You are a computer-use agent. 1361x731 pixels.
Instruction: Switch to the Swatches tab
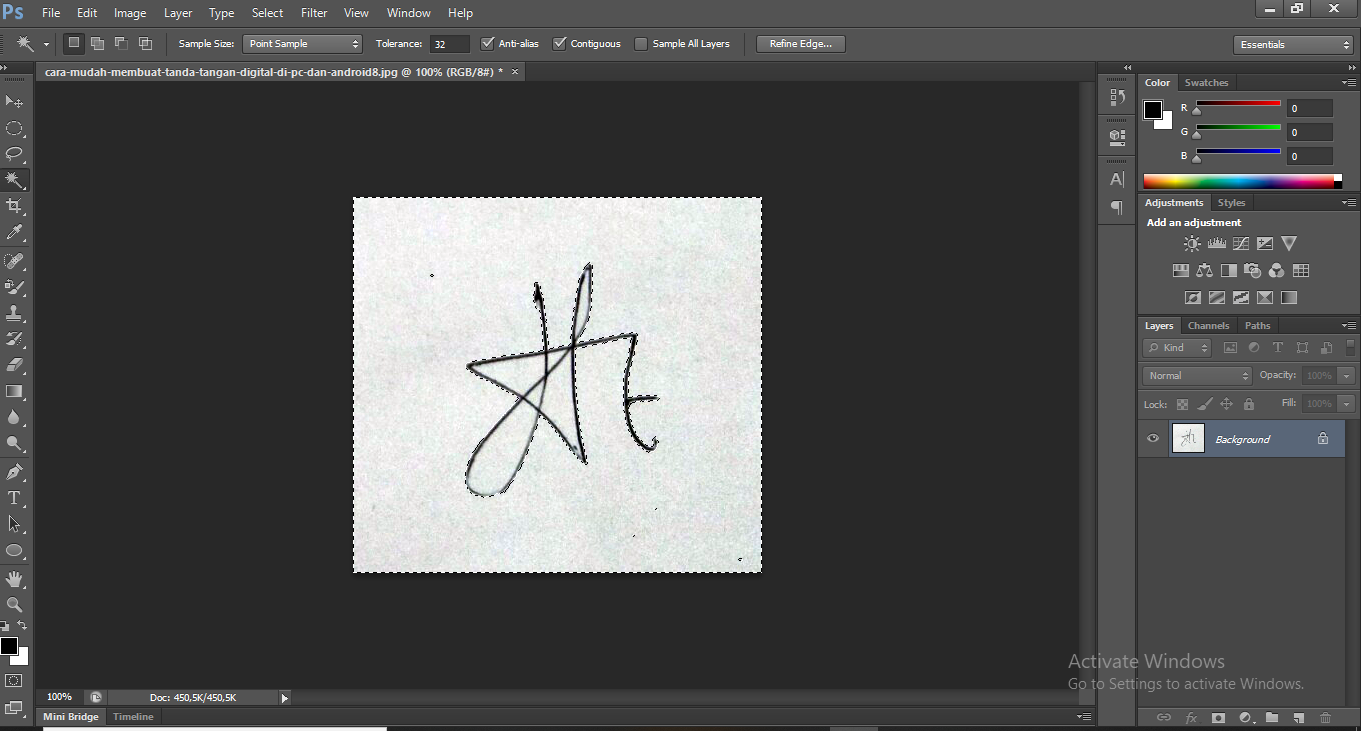pos(1206,83)
